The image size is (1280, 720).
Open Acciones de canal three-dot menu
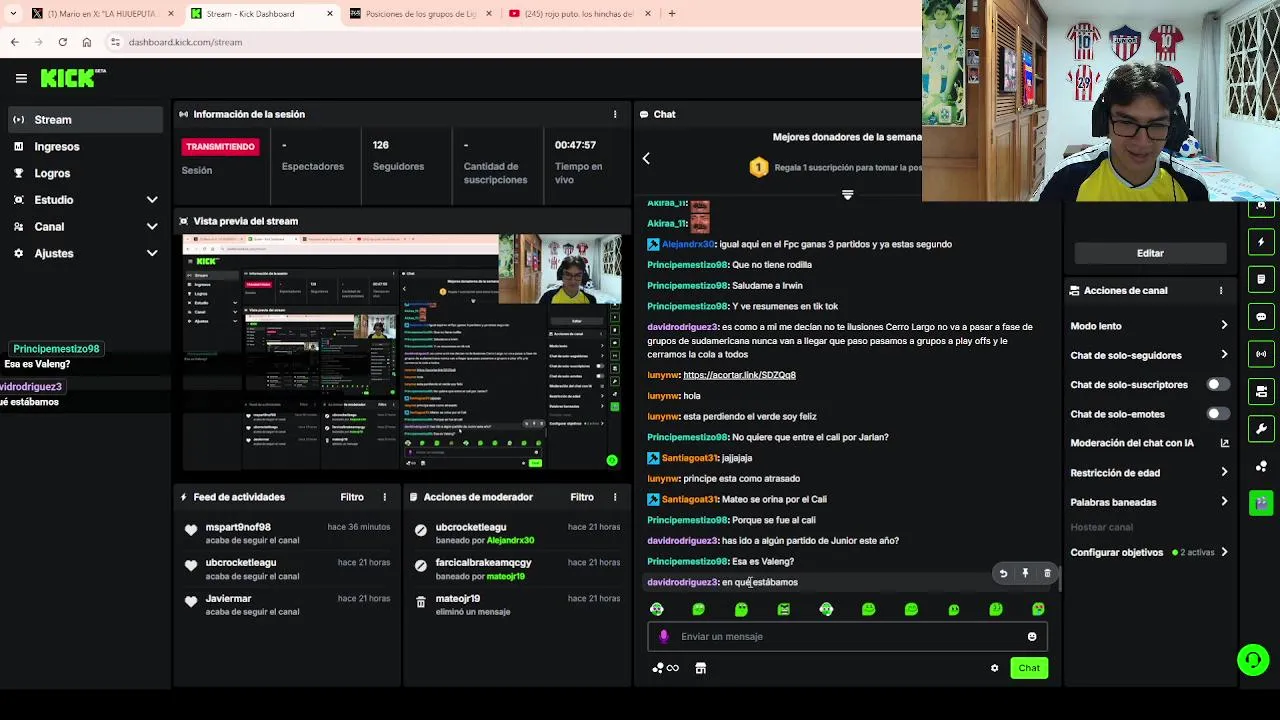(x=1220, y=291)
